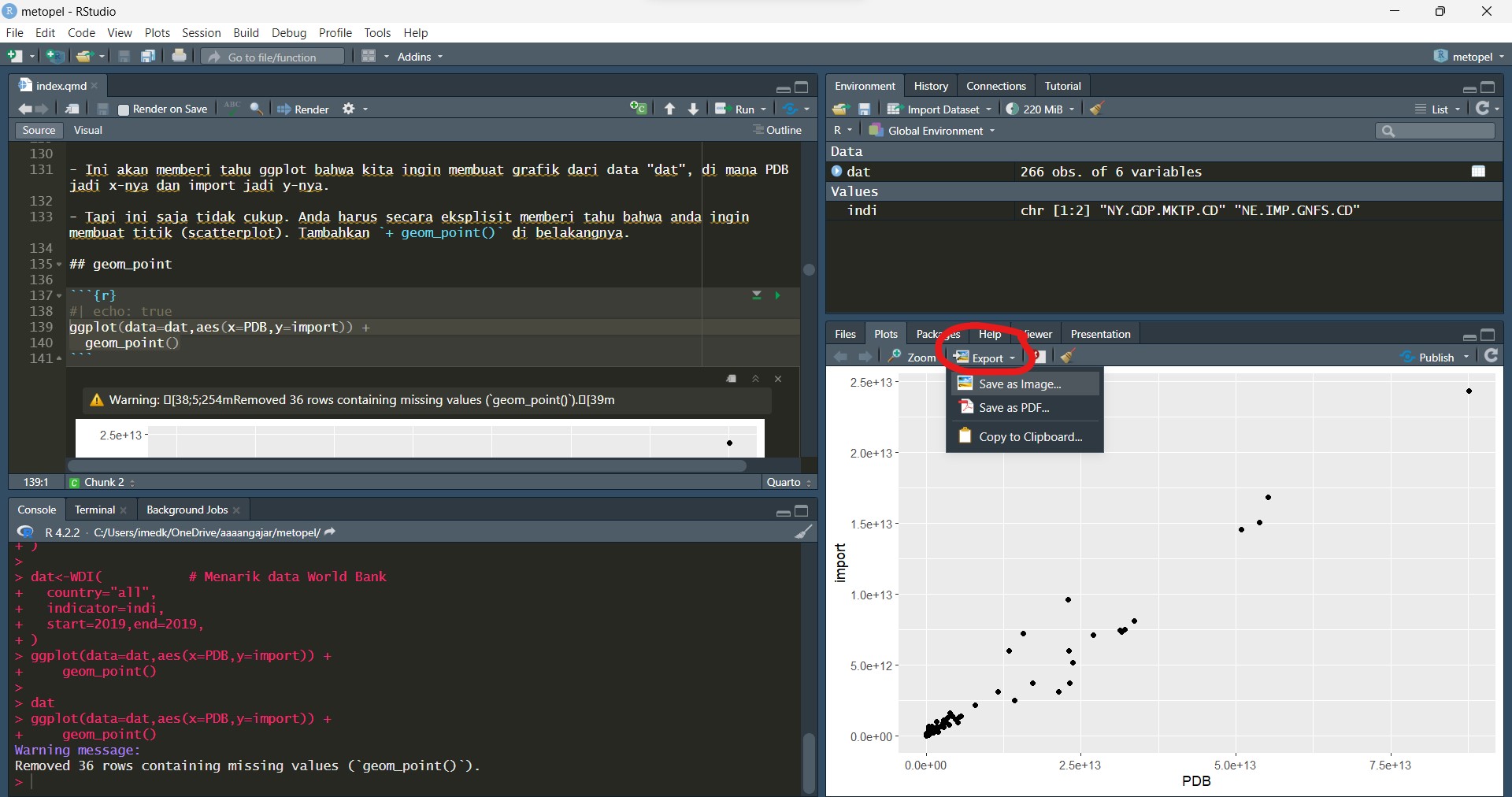Open the dat data viewer grid icon
1512x797 pixels.
tap(1478, 172)
